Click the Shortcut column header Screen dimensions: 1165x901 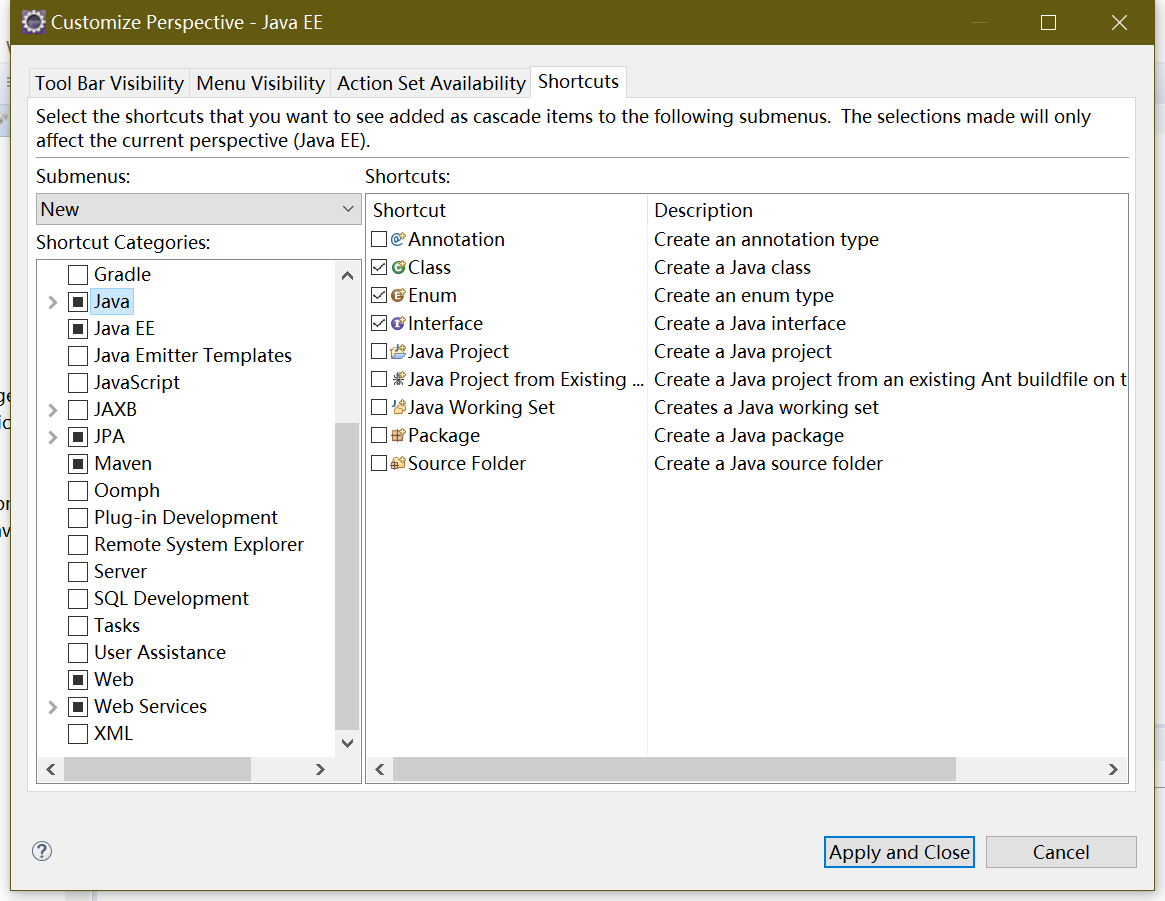pyautogui.click(x=507, y=210)
